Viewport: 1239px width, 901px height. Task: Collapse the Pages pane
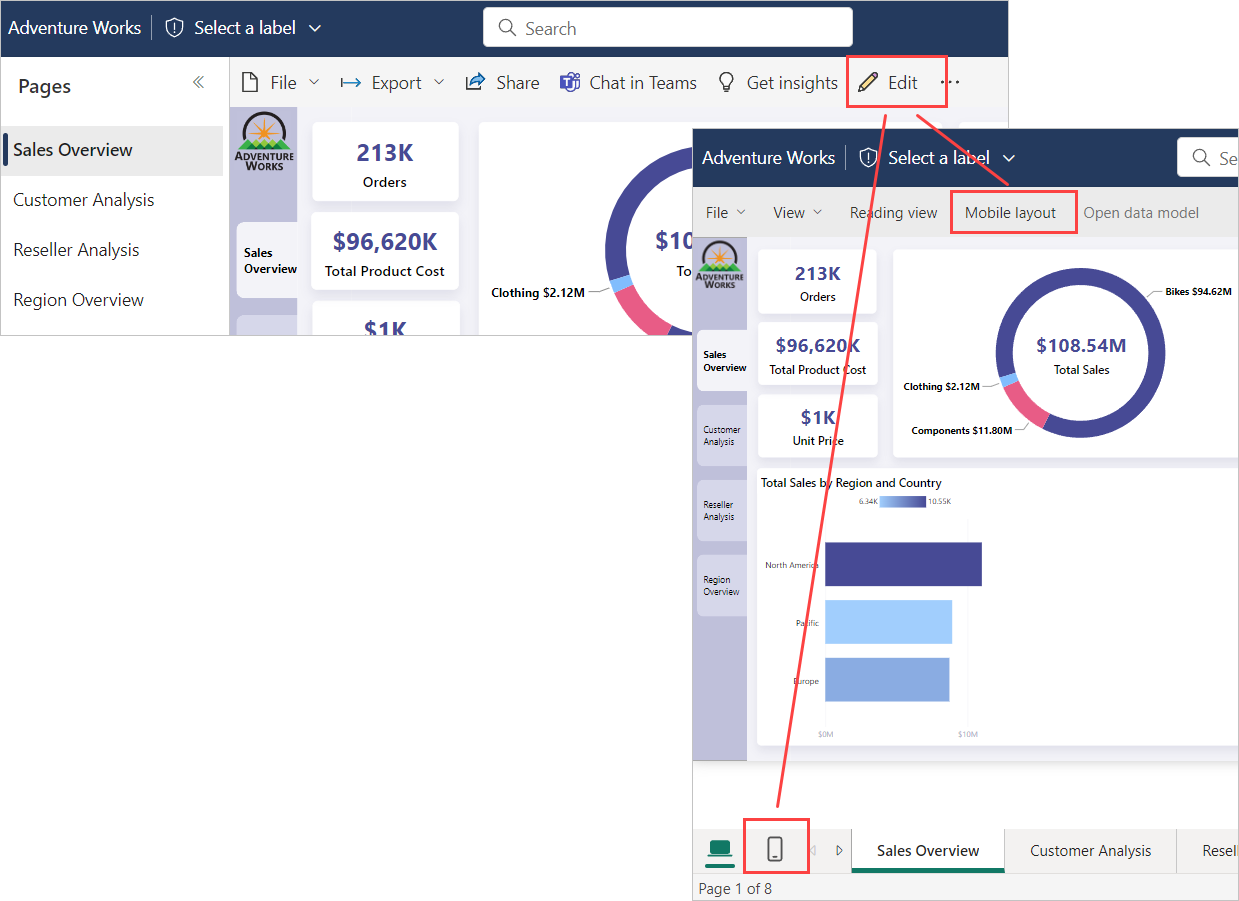click(x=200, y=84)
